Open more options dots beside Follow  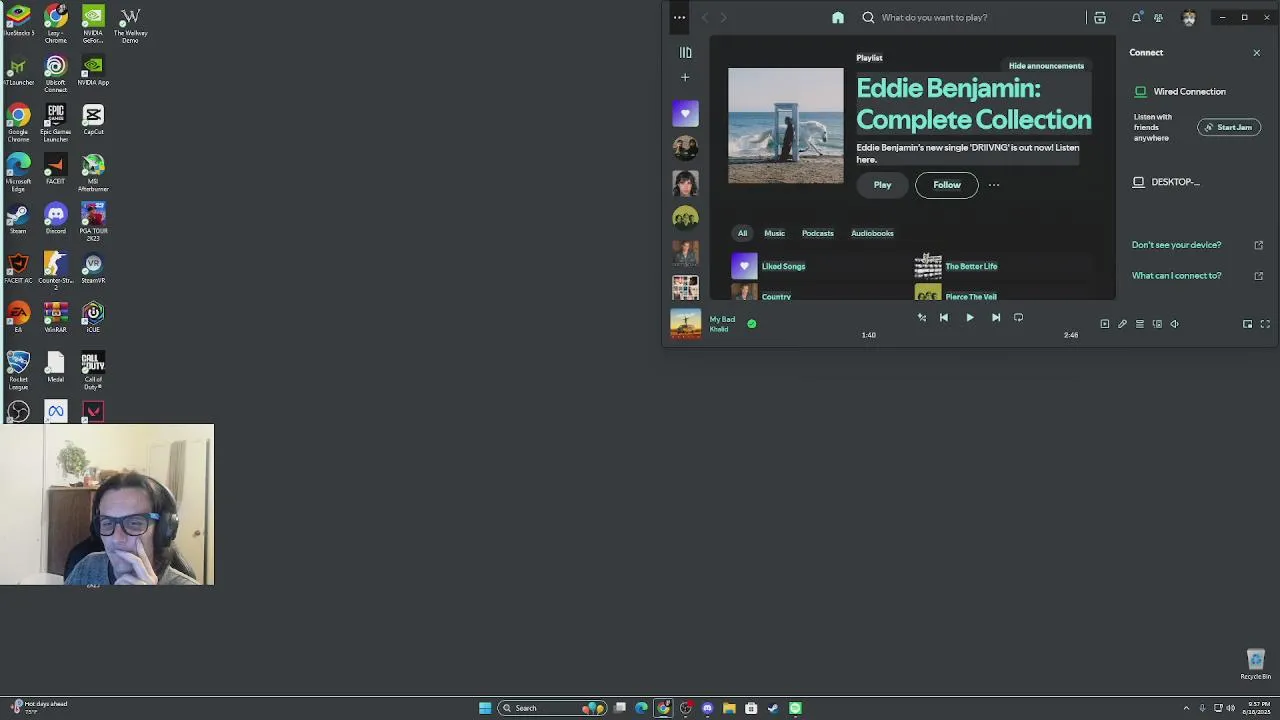click(x=994, y=185)
